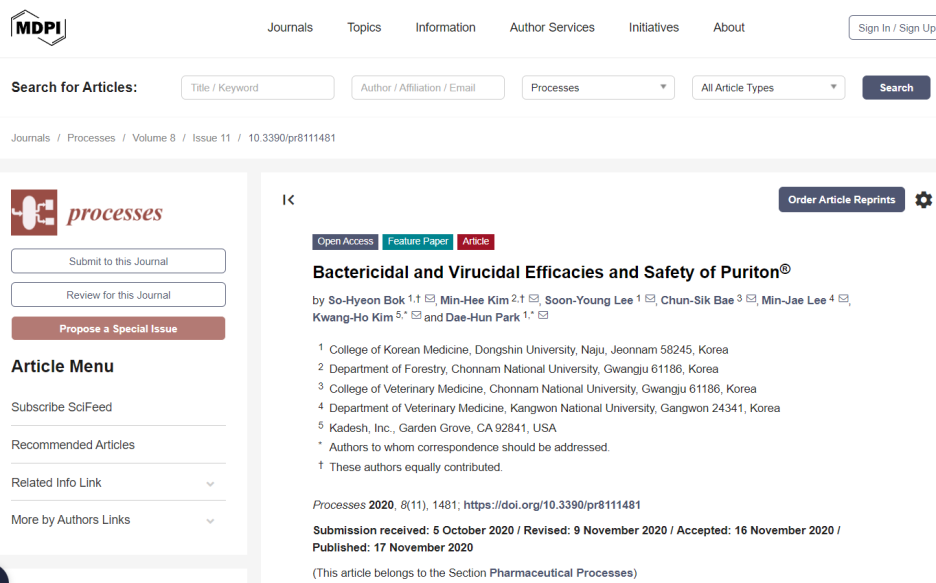Open the 10.3390/pr8111481 breadcrumb
This screenshot has width=936, height=583.
coord(292,138)
